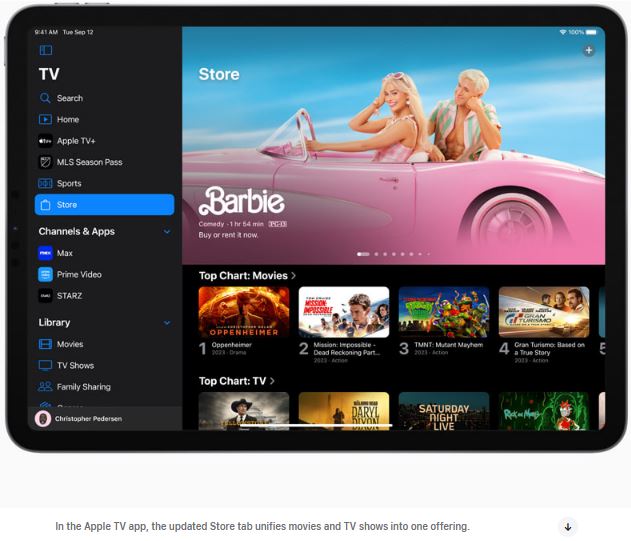Open MLS Season Pass in sidebar

(x=105, y=162)
